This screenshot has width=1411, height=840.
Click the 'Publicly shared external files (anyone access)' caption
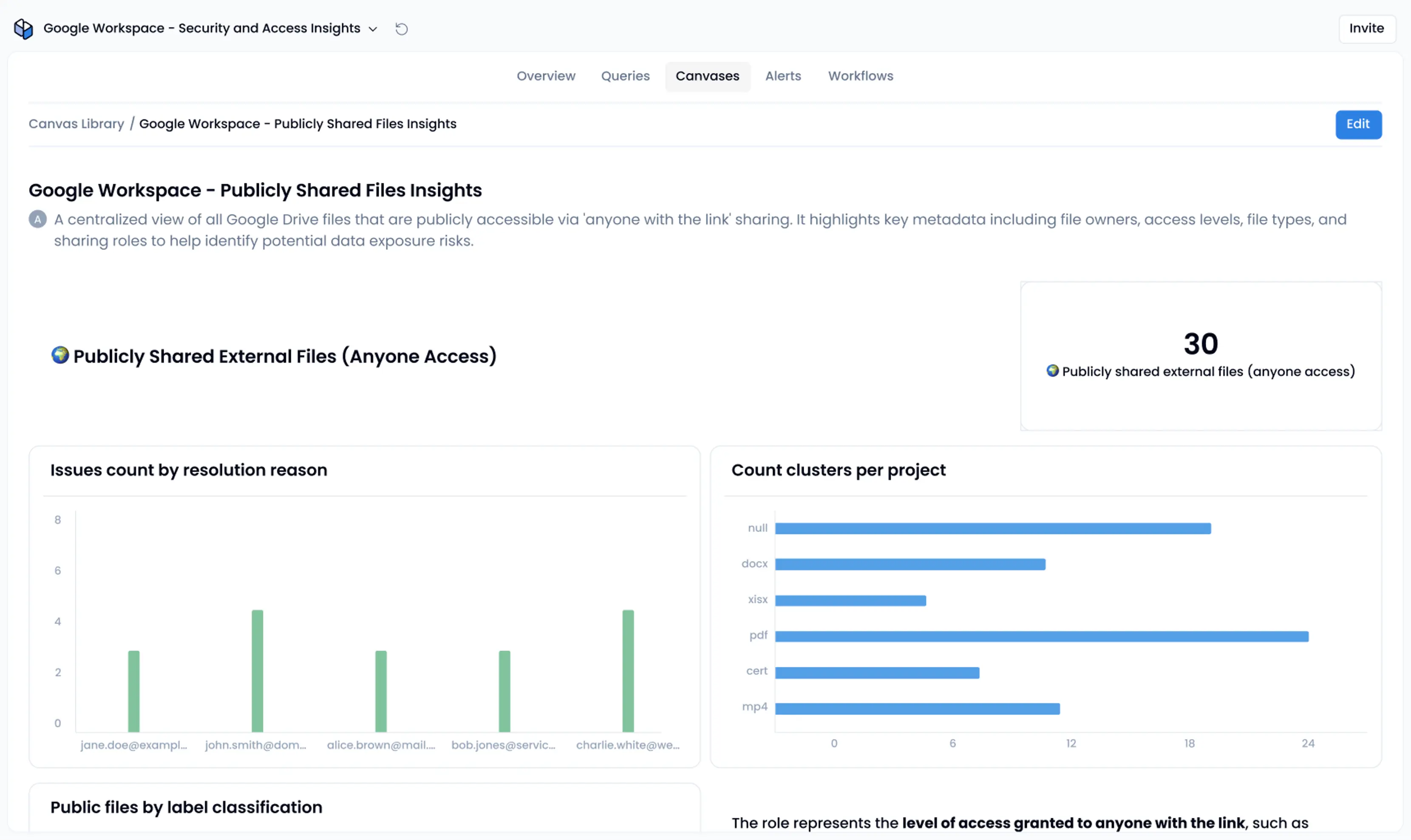click(1208, 371)
